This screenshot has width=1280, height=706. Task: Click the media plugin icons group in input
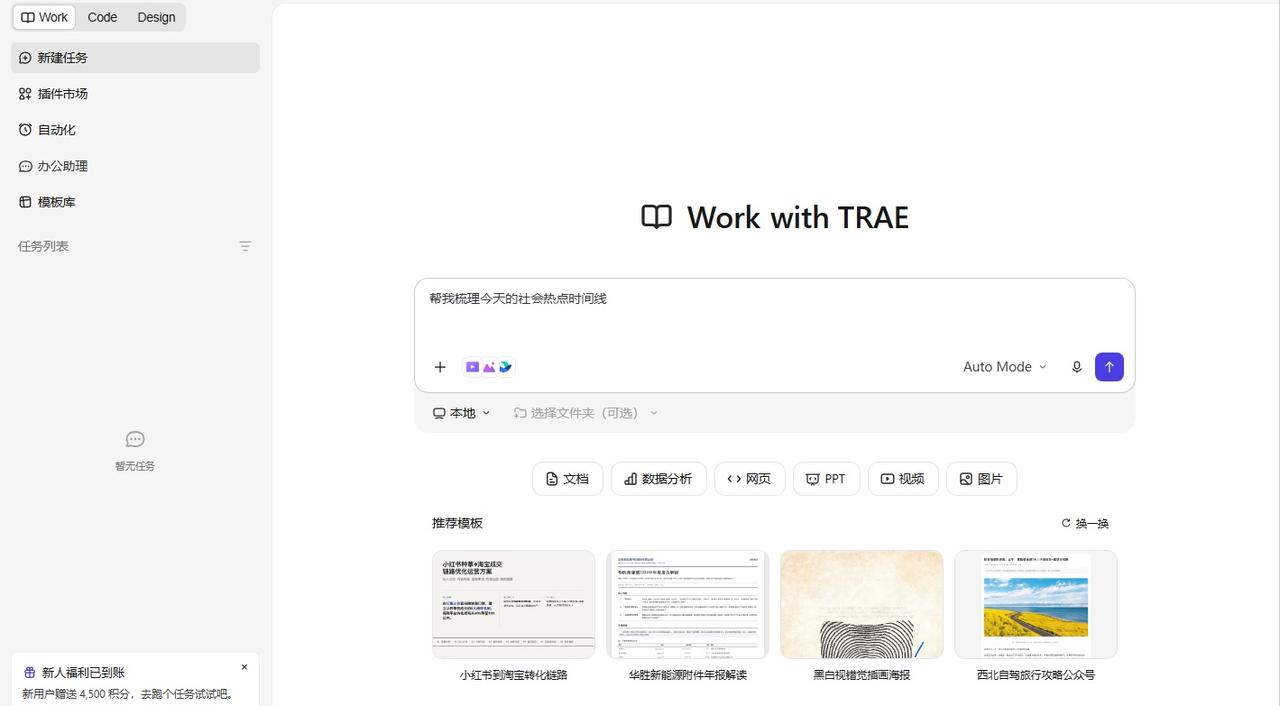tap(488, 367)
